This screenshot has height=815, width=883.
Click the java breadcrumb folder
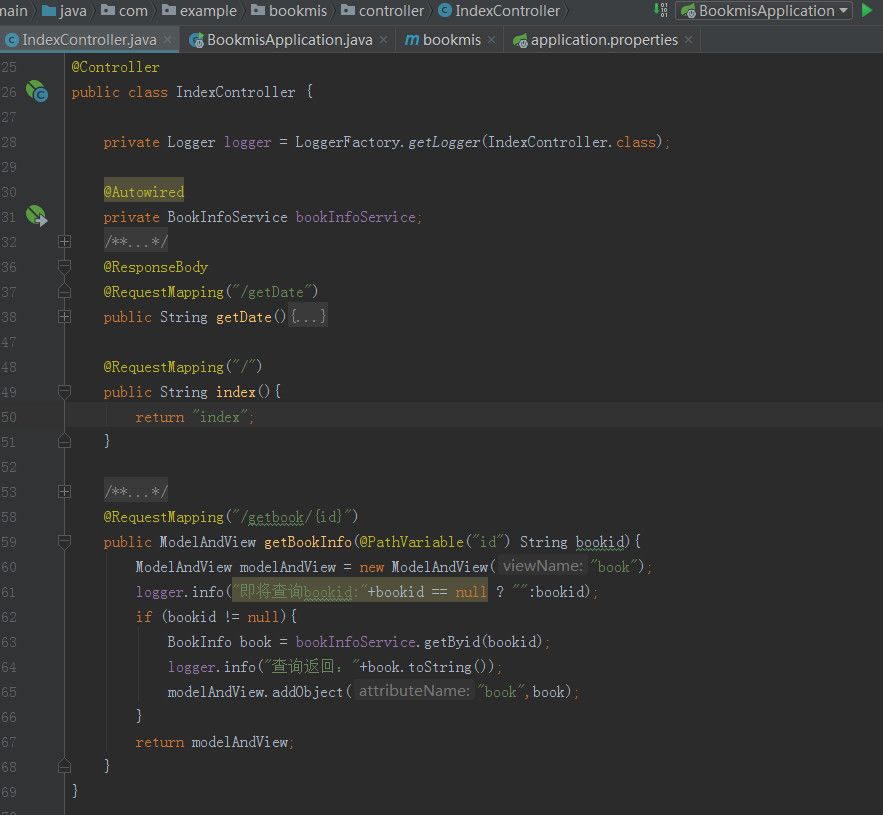click(x=65, y=11)
